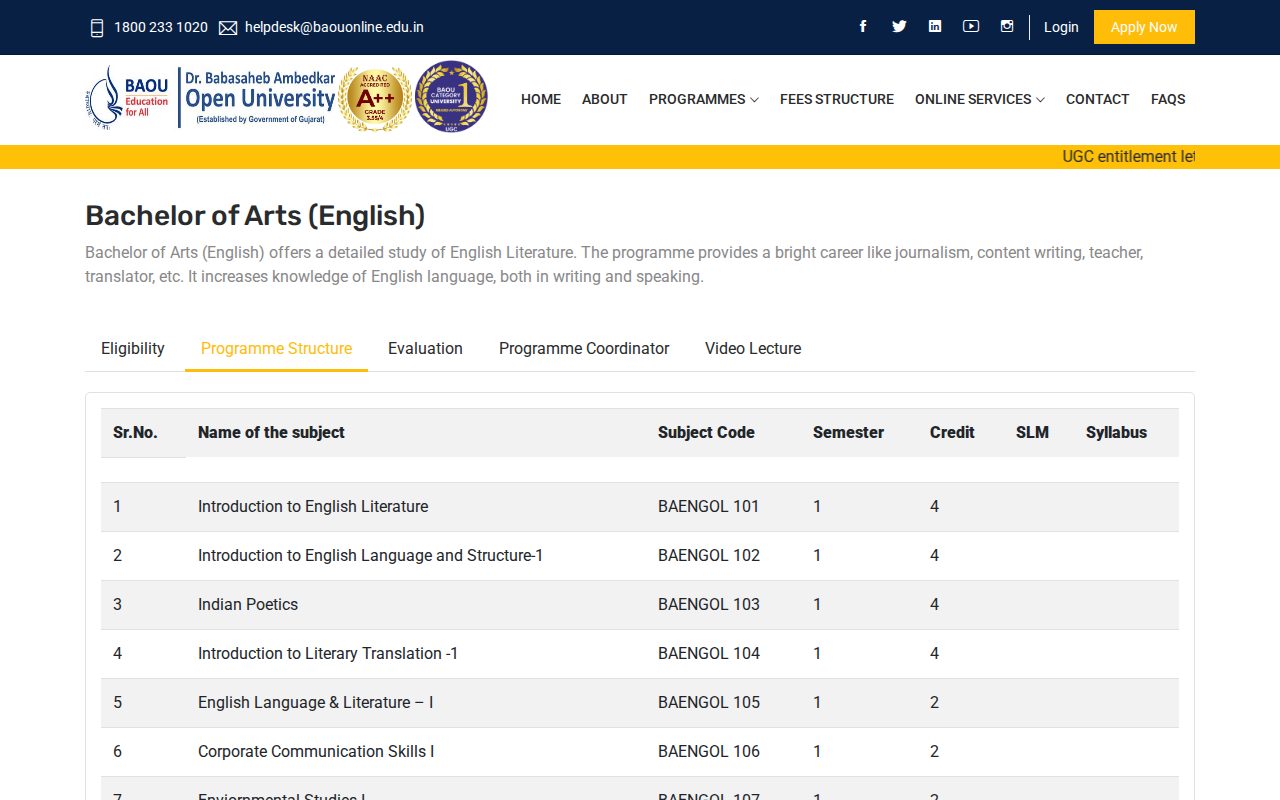The height and width of the screenshot is (800, 1280).
Task: Go to the Home menu item
Action: click(x=541, y=99)
